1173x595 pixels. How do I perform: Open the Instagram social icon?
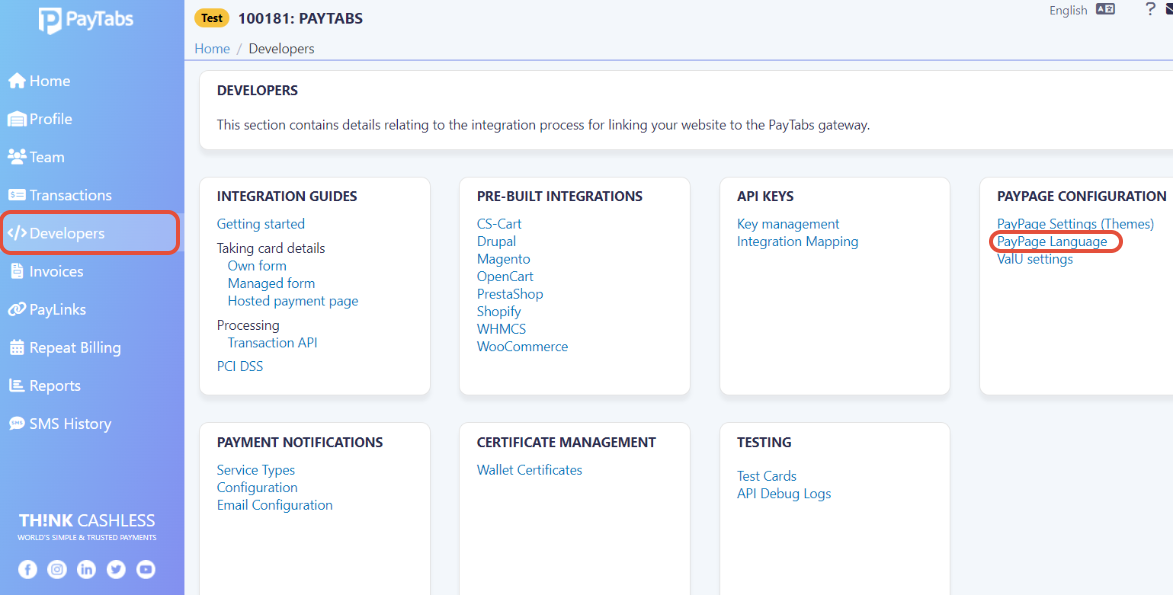(58, 569)
